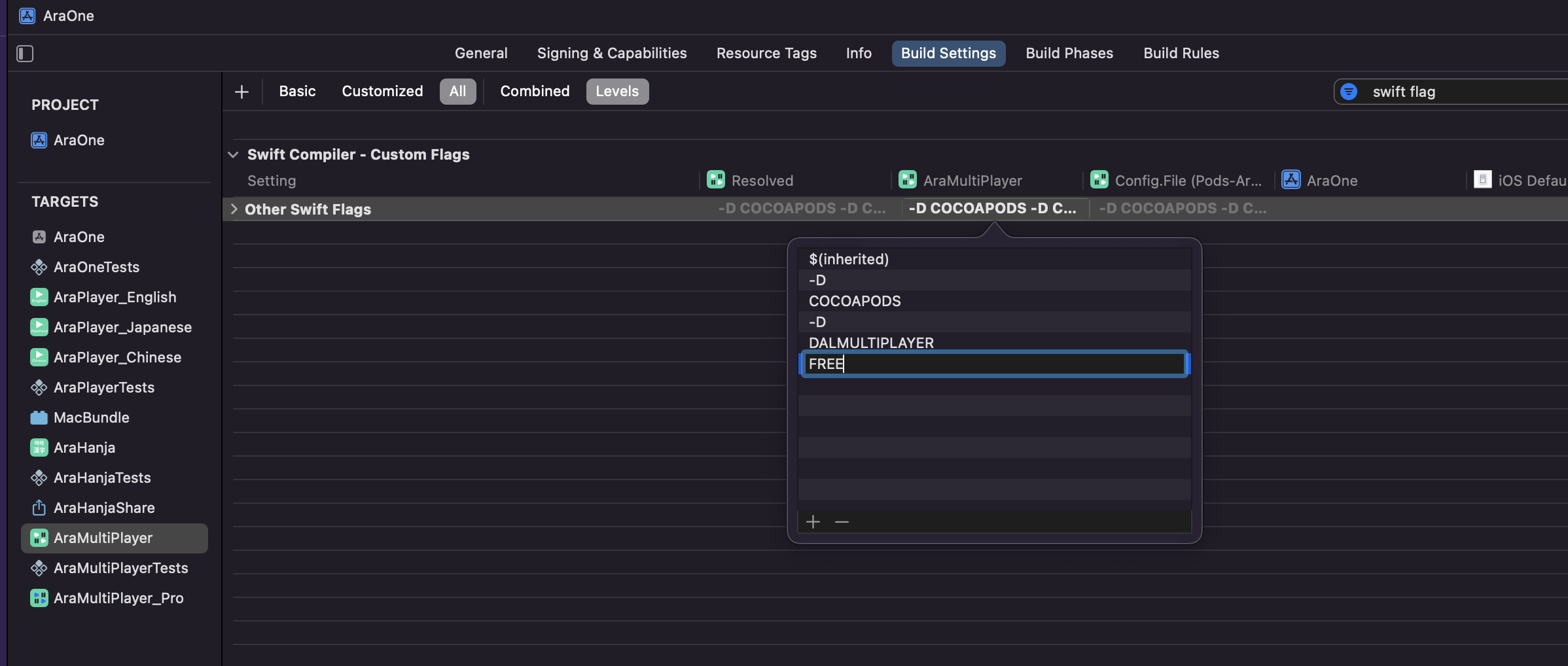Toggle the sidebar panel icon

(x=25, y=53)
